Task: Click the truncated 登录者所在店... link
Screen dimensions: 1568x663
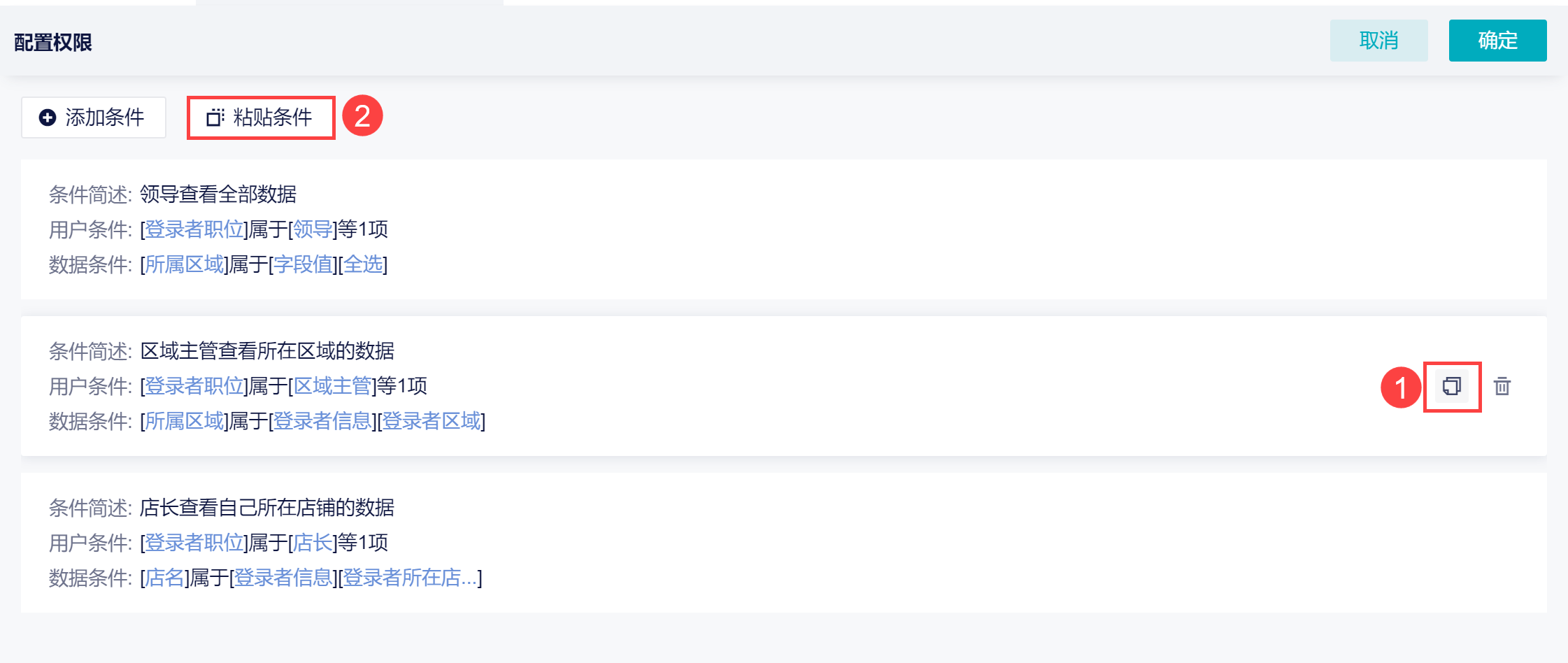Action: [409, 578]
